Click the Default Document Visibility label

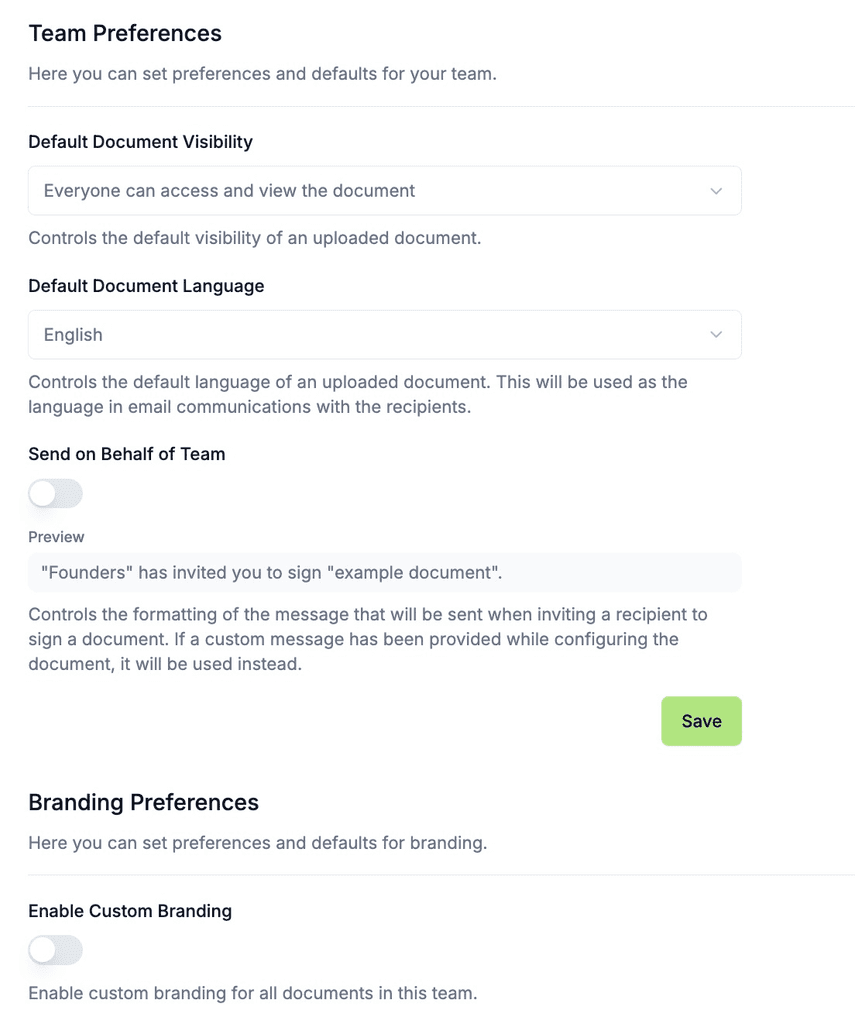(140, 142)
